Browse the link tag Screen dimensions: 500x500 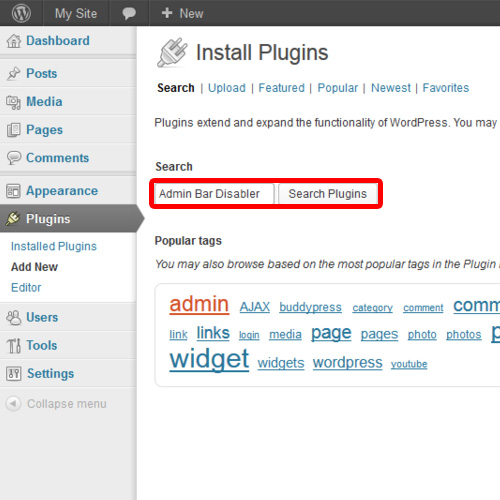coord(178,334)
